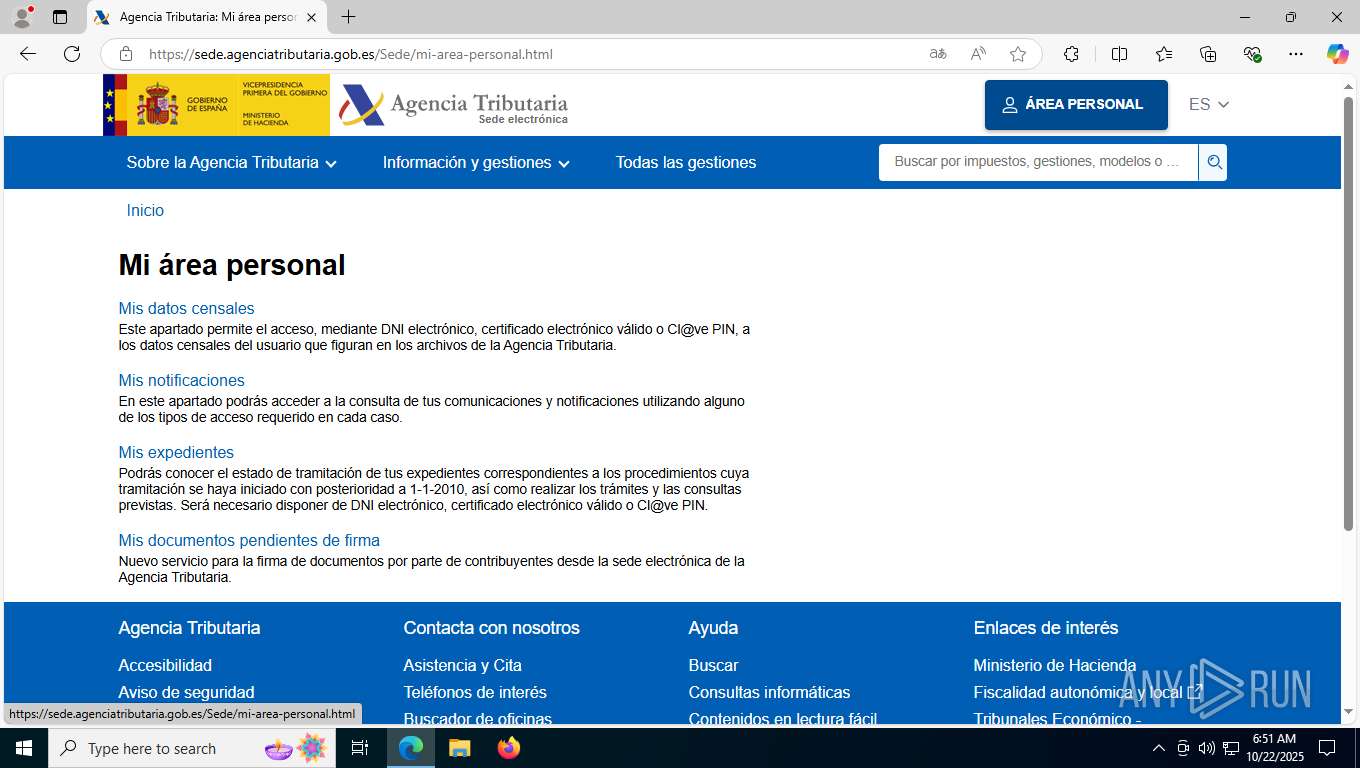The height and width of the screenshot is (768, 1360).
Task: Open Teléfonos de interés footer link
Action: click(475, 693)
